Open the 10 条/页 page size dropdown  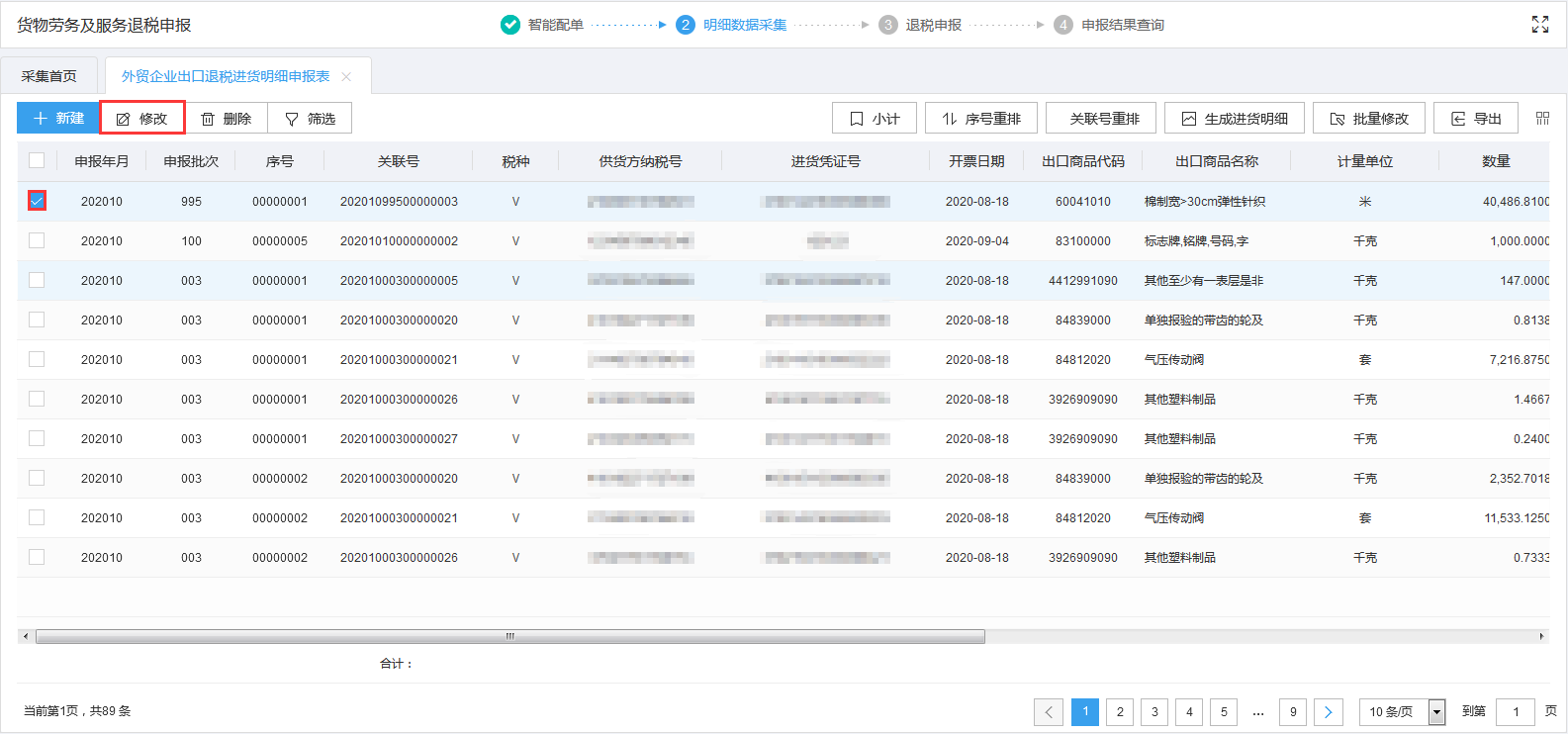(1403, 711)
